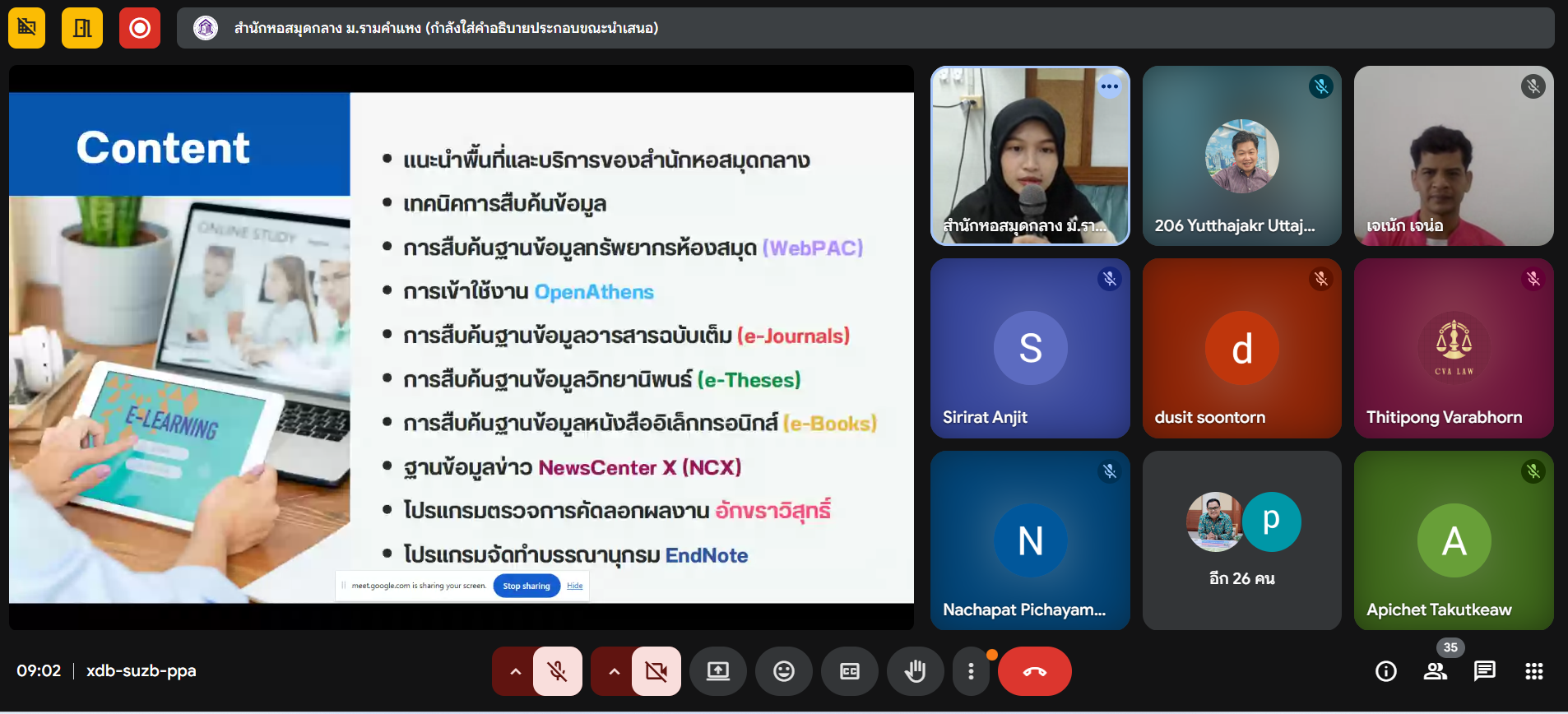The height and width of the screenshot is (714, 1568).
Task: Click the OpenAthens text on slide
Action: tap(594, 292)
